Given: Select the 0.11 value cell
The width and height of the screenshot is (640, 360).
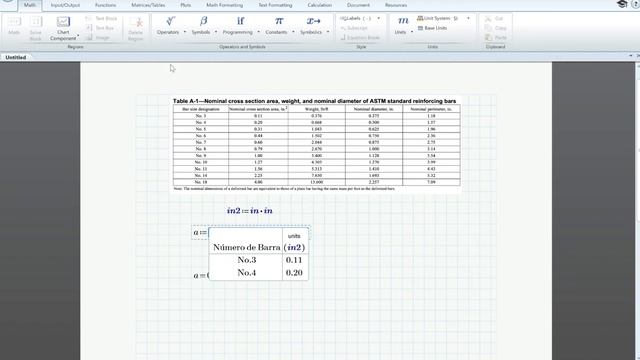Looking at the screenshot, I should (x=294, y=260).
